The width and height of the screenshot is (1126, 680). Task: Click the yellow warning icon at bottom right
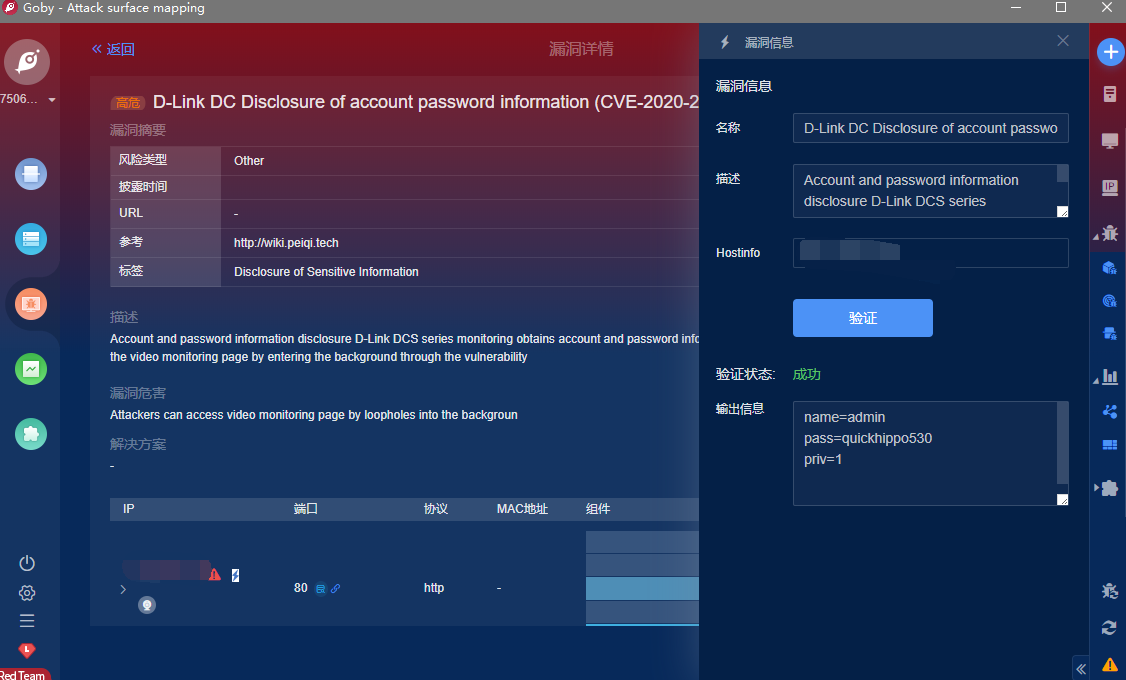click(x=1109, y=664)
